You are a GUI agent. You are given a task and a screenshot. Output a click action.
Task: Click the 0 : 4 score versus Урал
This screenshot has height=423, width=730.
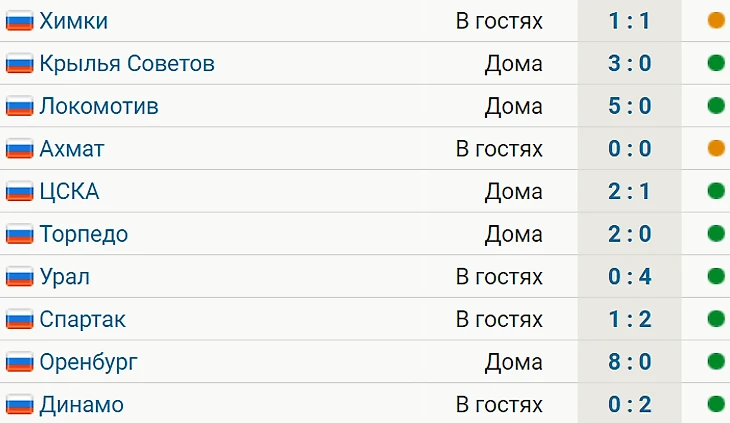click(629, 277)
